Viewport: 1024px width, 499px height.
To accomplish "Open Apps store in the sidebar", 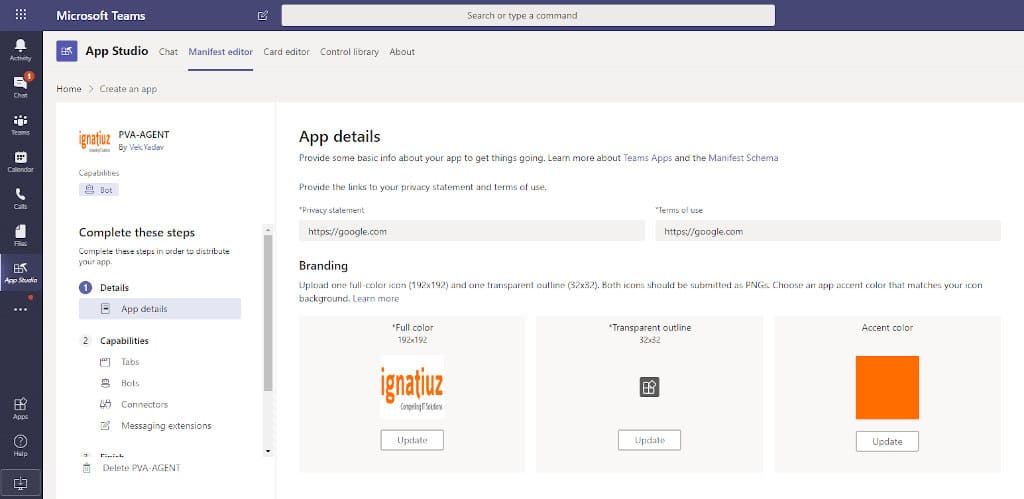I will click(20, 408).
